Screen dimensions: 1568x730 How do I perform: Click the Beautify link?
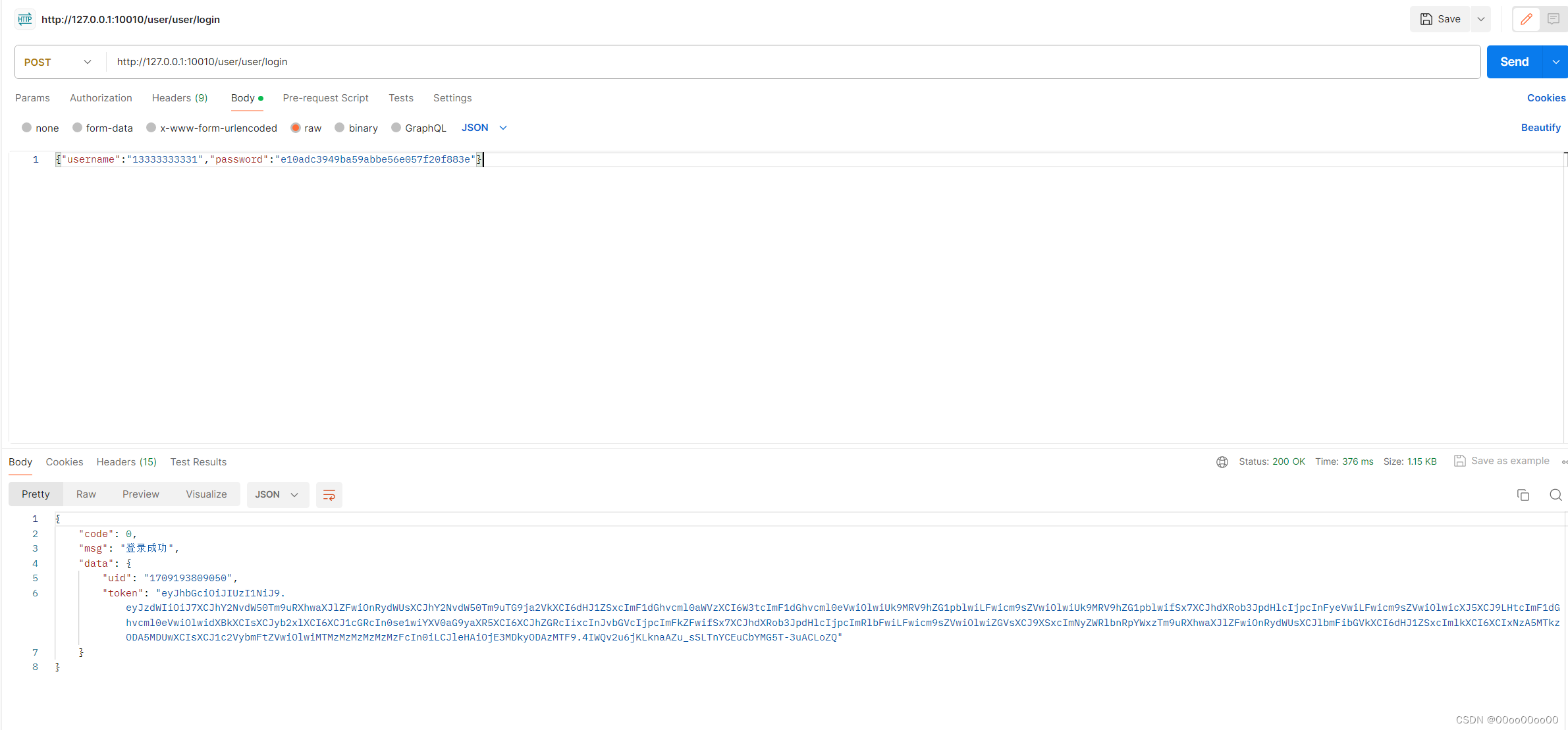pos(1540,128)
